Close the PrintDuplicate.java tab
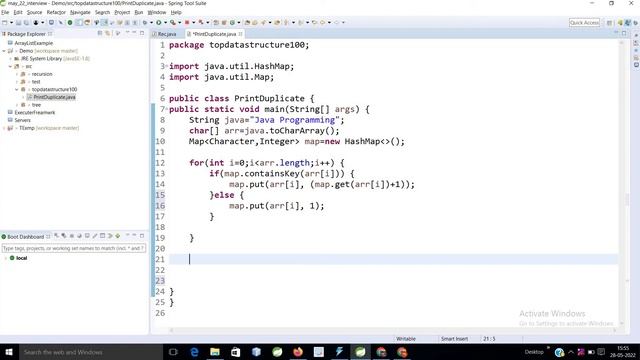 pyautogui.click(x=240, y=34)
